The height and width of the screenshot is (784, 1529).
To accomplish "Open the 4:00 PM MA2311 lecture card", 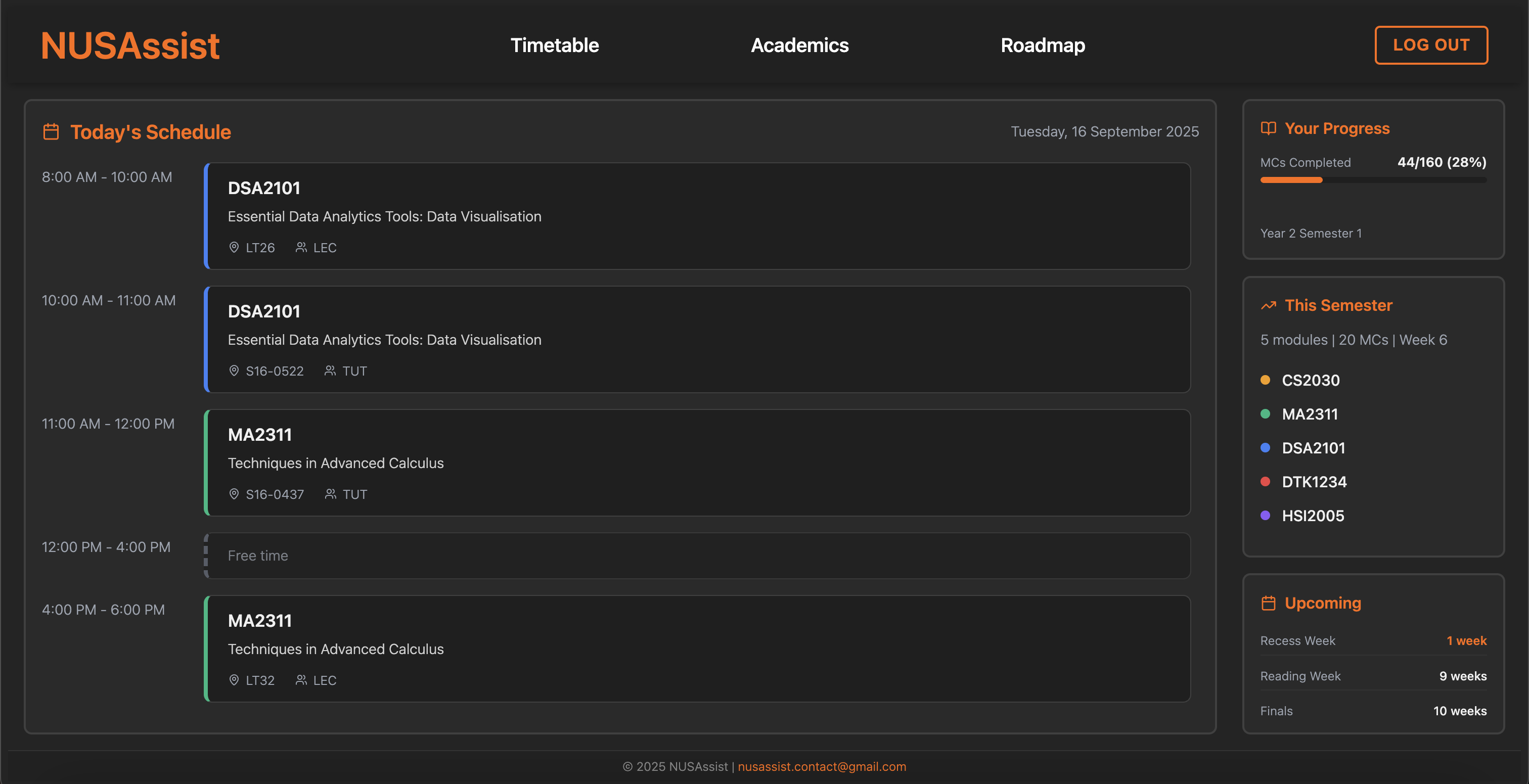I will (697, 649).
